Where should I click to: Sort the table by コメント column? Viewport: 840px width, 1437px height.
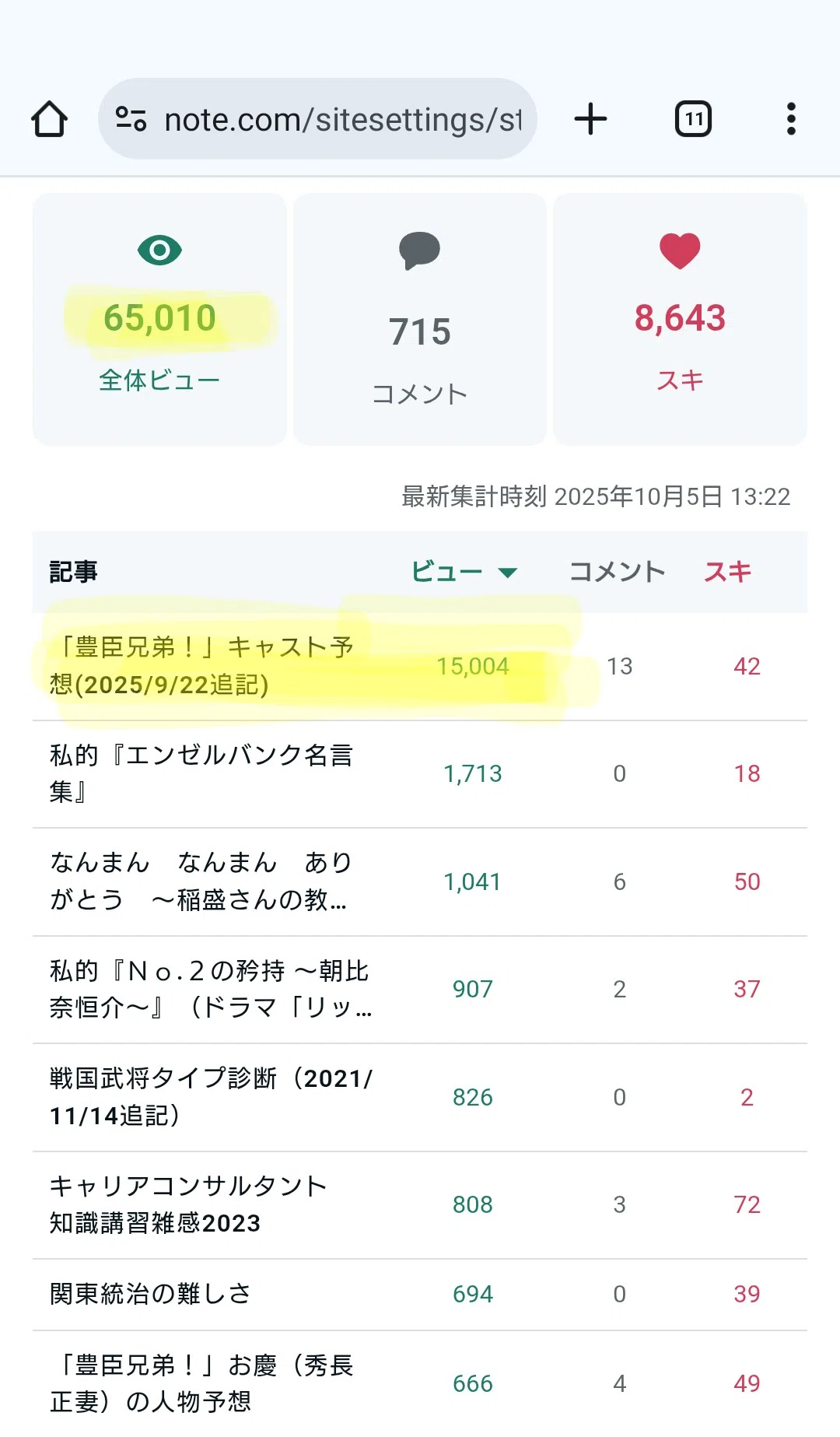click(x=618, y=572)
